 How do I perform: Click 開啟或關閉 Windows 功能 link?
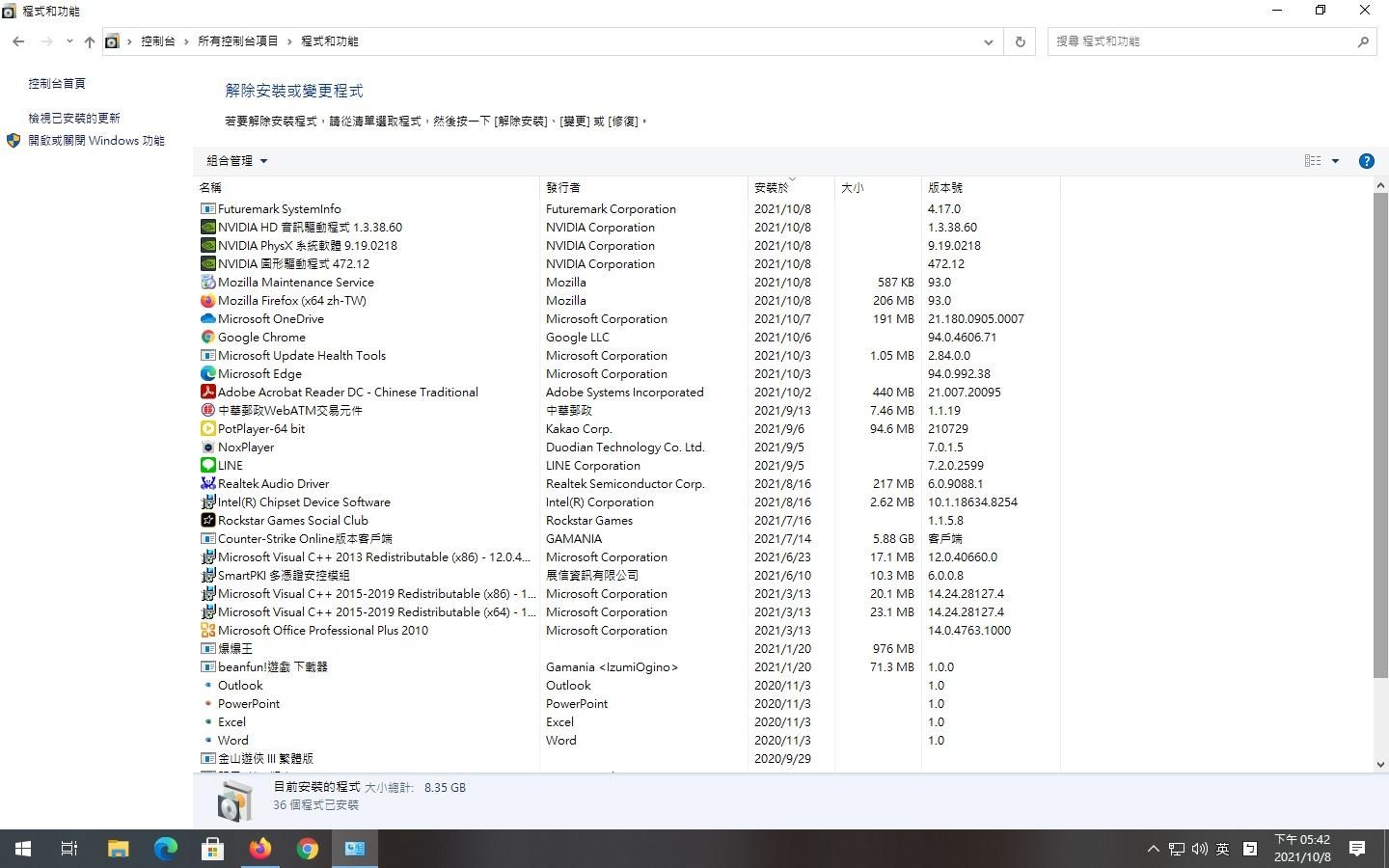pos(96,141)
